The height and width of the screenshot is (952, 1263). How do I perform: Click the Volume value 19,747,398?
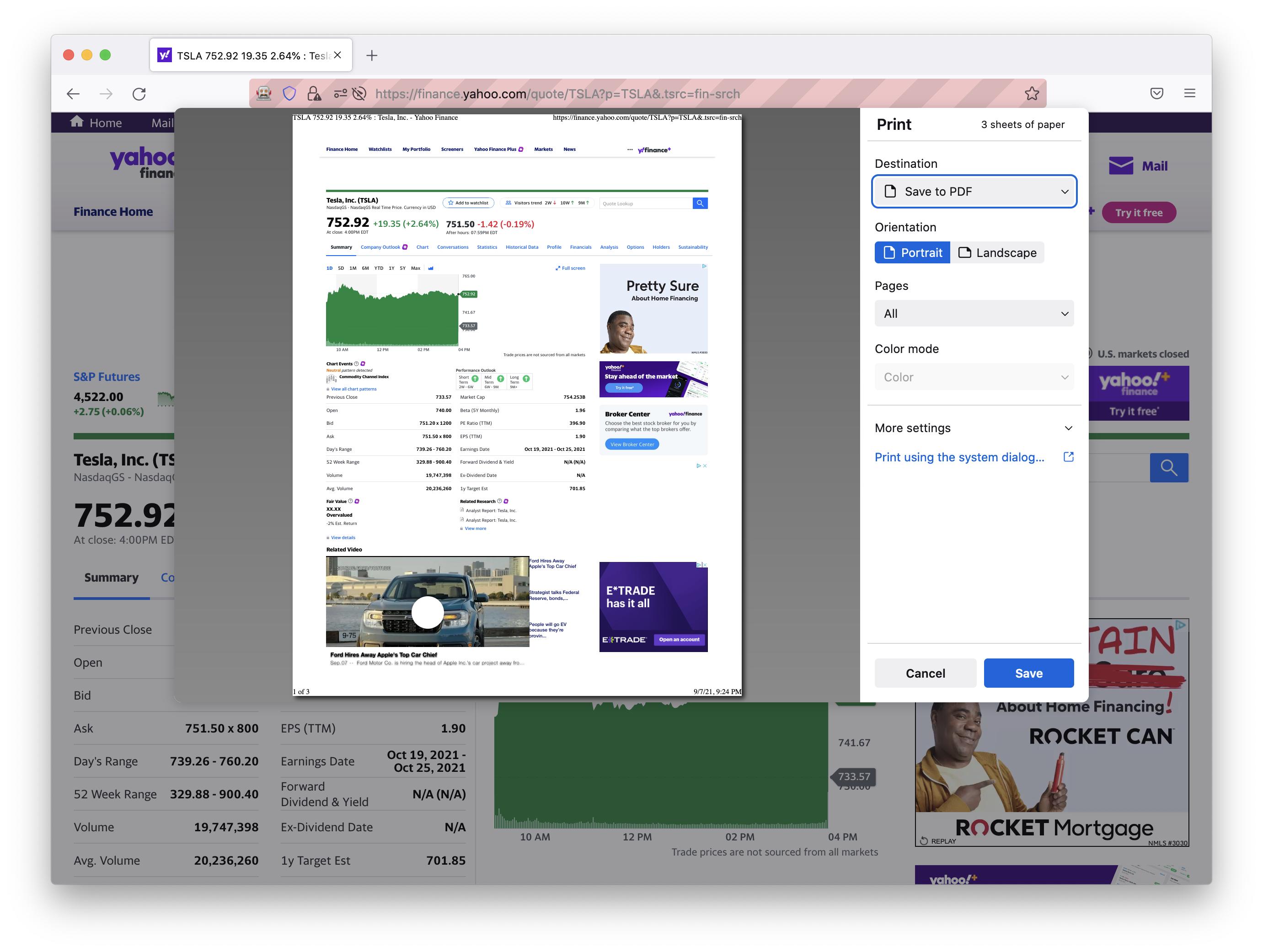[x=226, y=828]
